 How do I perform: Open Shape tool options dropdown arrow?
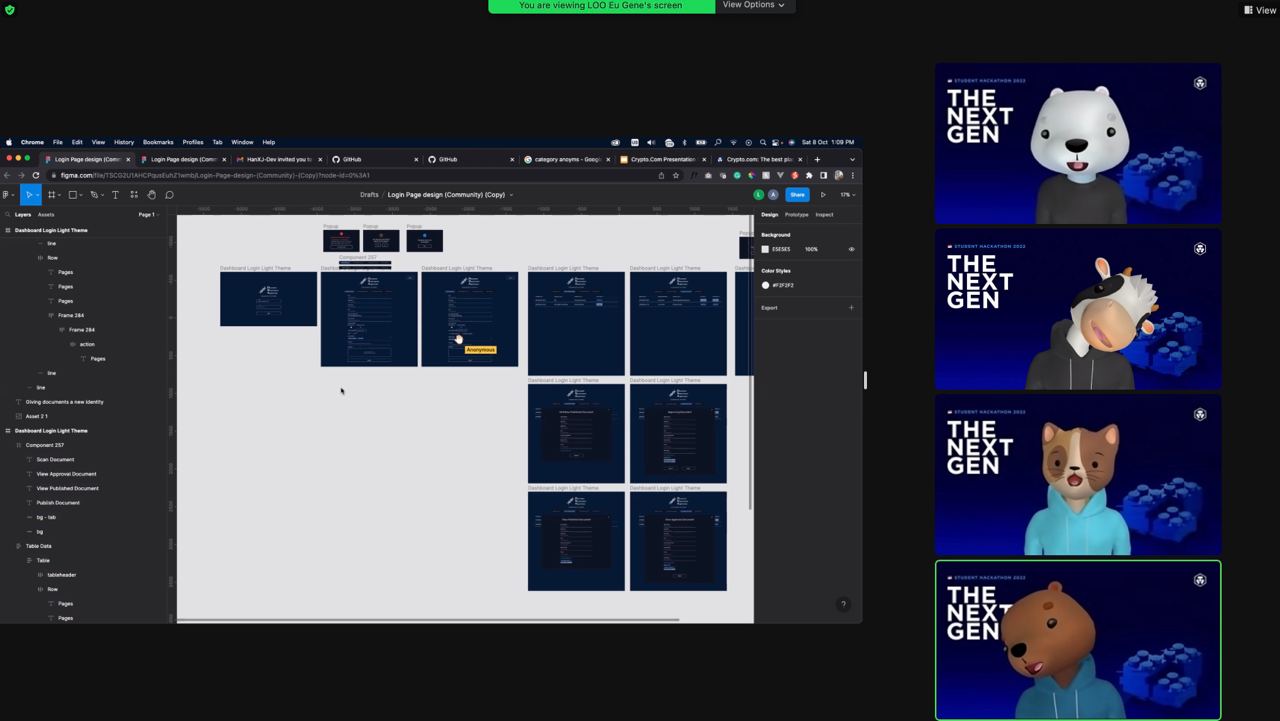[81, 195]
